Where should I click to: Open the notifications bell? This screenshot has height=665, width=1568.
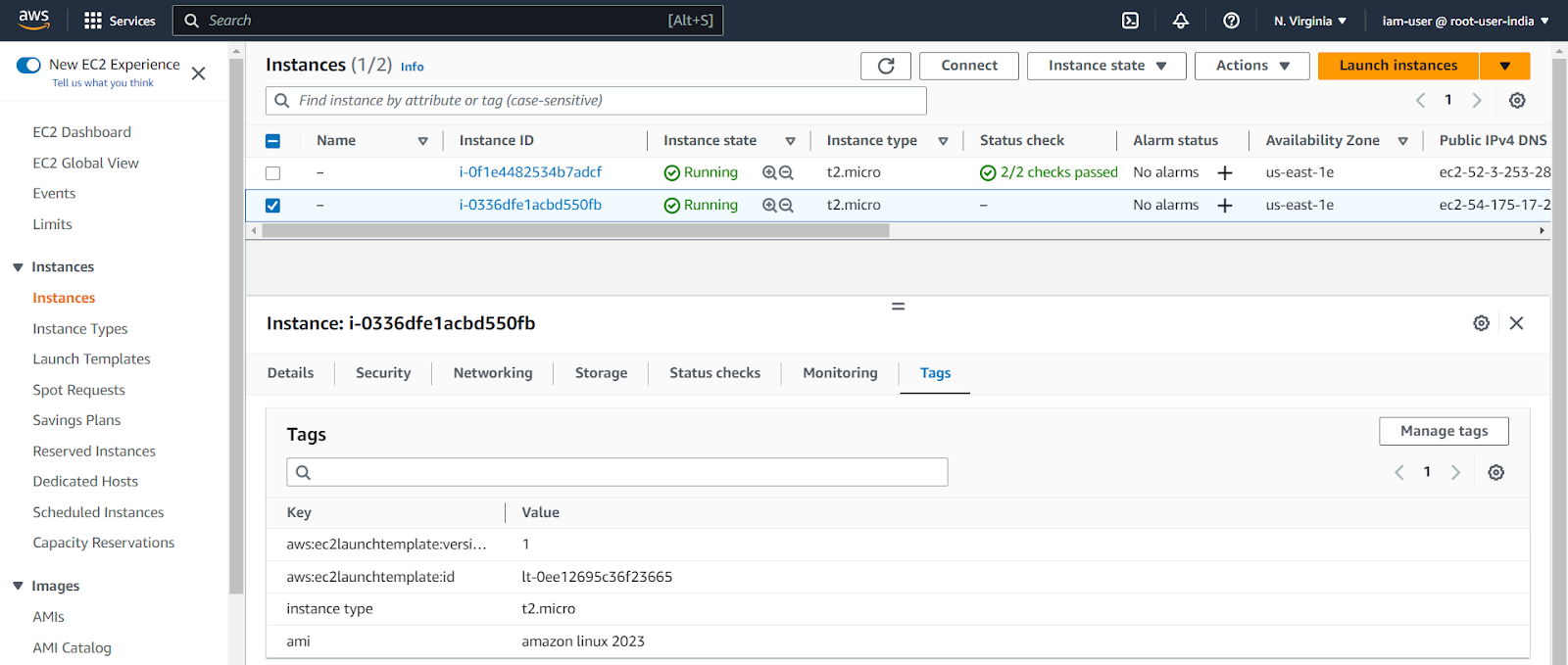tap(1181, 21)
